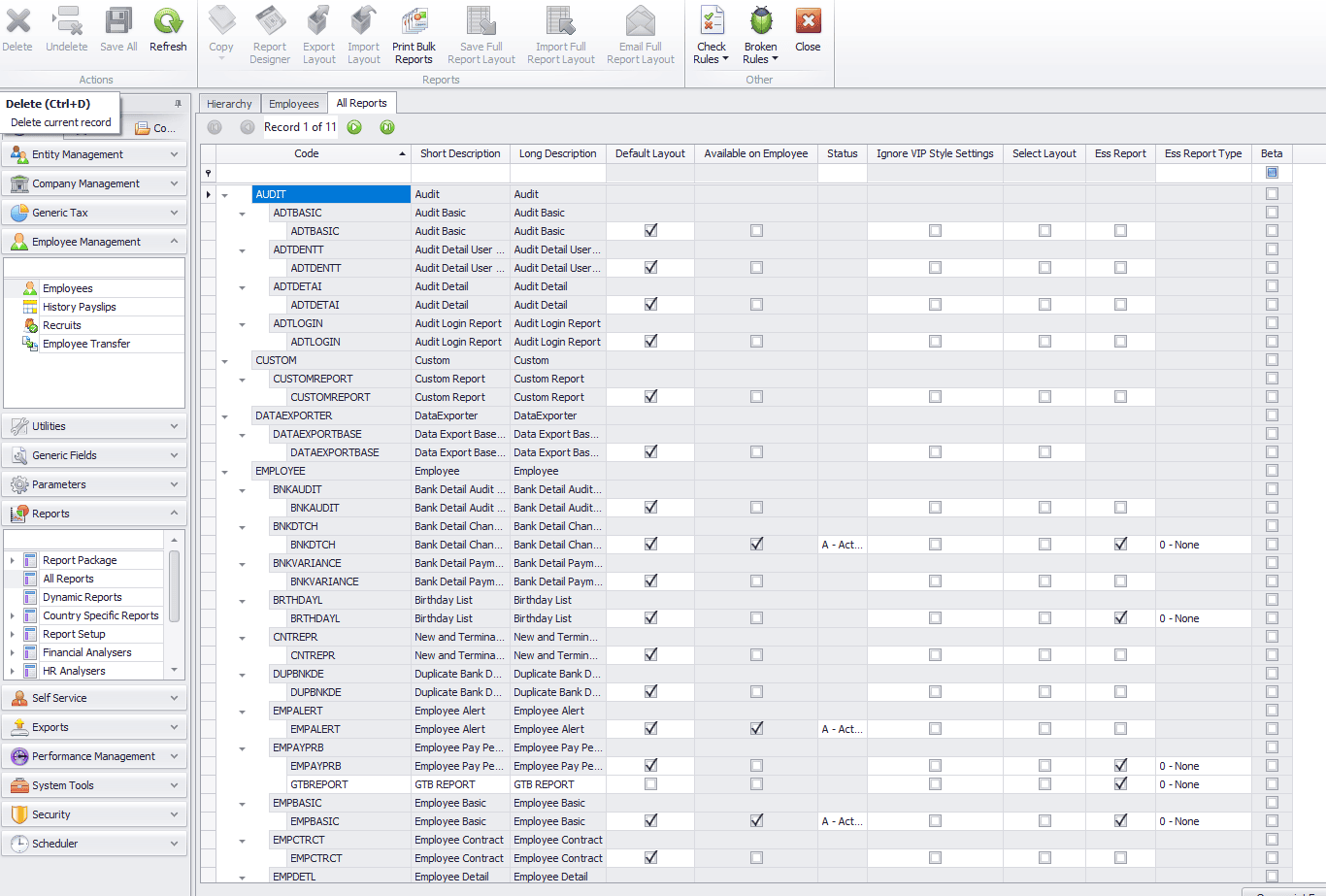Uncheck Ess Report checkbox for BRTHDAYL
1326x896 pixels.
(1120, 618)
